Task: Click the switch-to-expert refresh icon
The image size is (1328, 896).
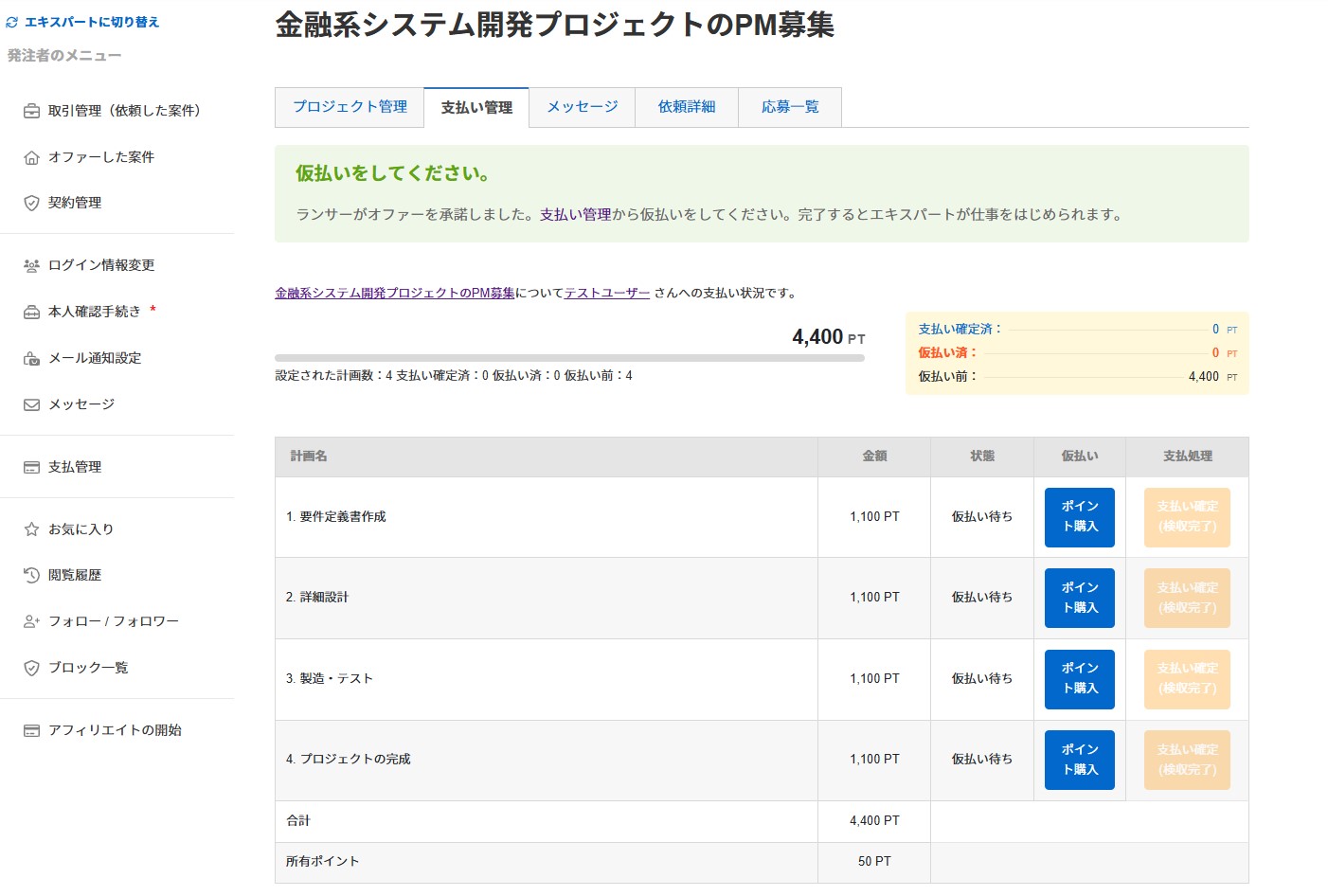Action: click(11, 22)
